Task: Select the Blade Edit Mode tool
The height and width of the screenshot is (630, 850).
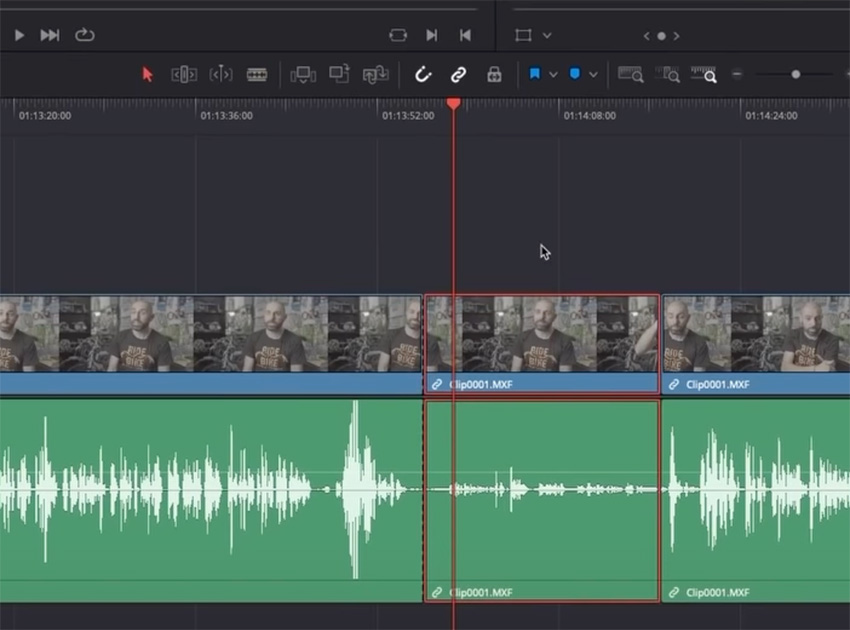Action: pyautogui.click(x=257, y=75)
